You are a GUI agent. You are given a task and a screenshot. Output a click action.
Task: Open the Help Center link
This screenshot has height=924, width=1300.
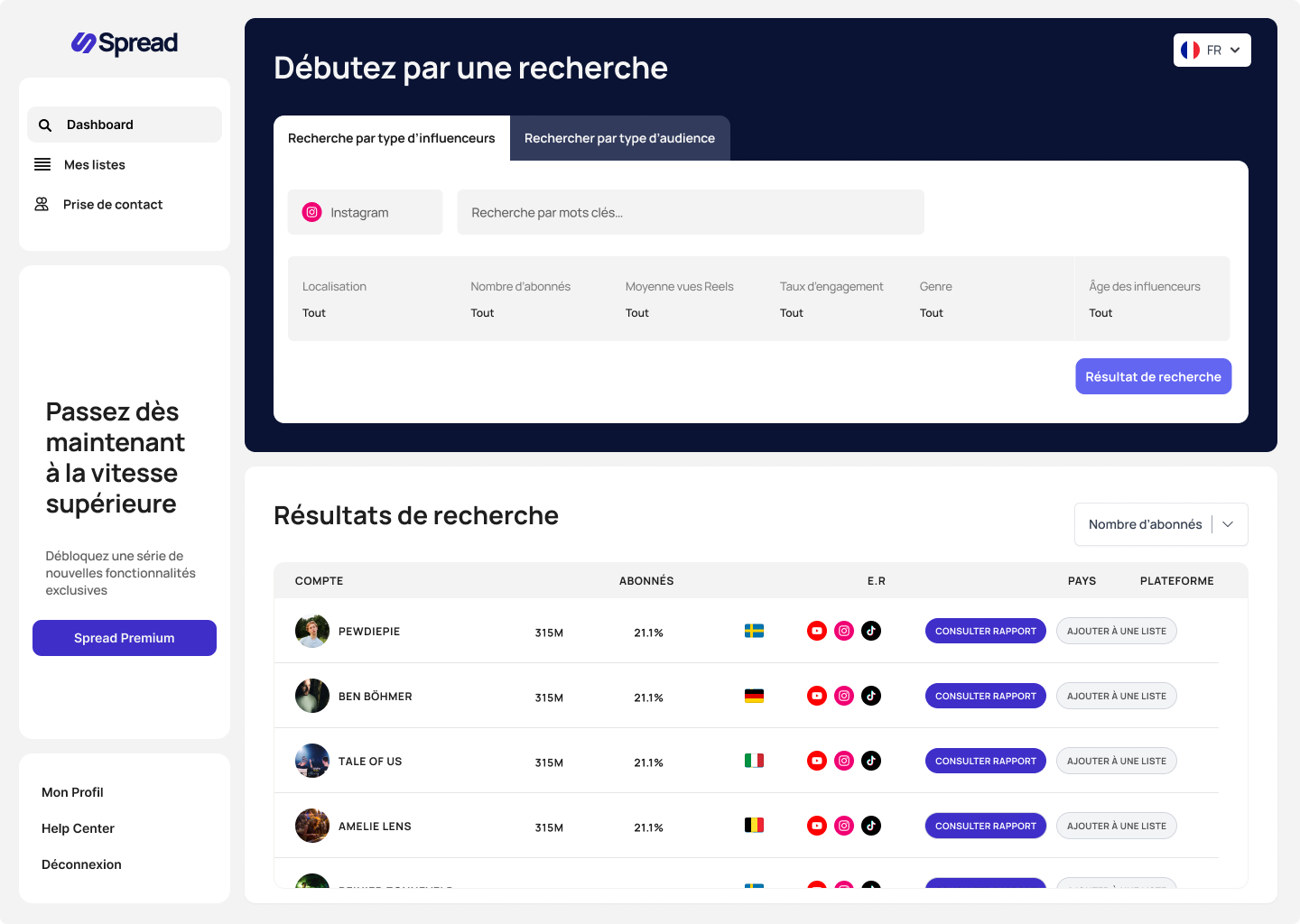pos(78,828)
